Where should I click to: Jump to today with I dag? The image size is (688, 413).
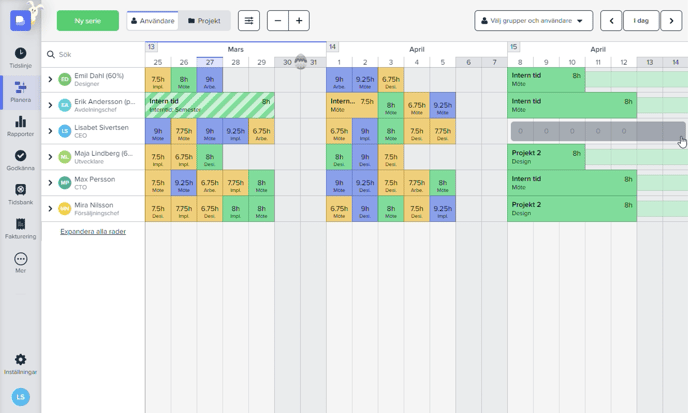click(640, 21)
